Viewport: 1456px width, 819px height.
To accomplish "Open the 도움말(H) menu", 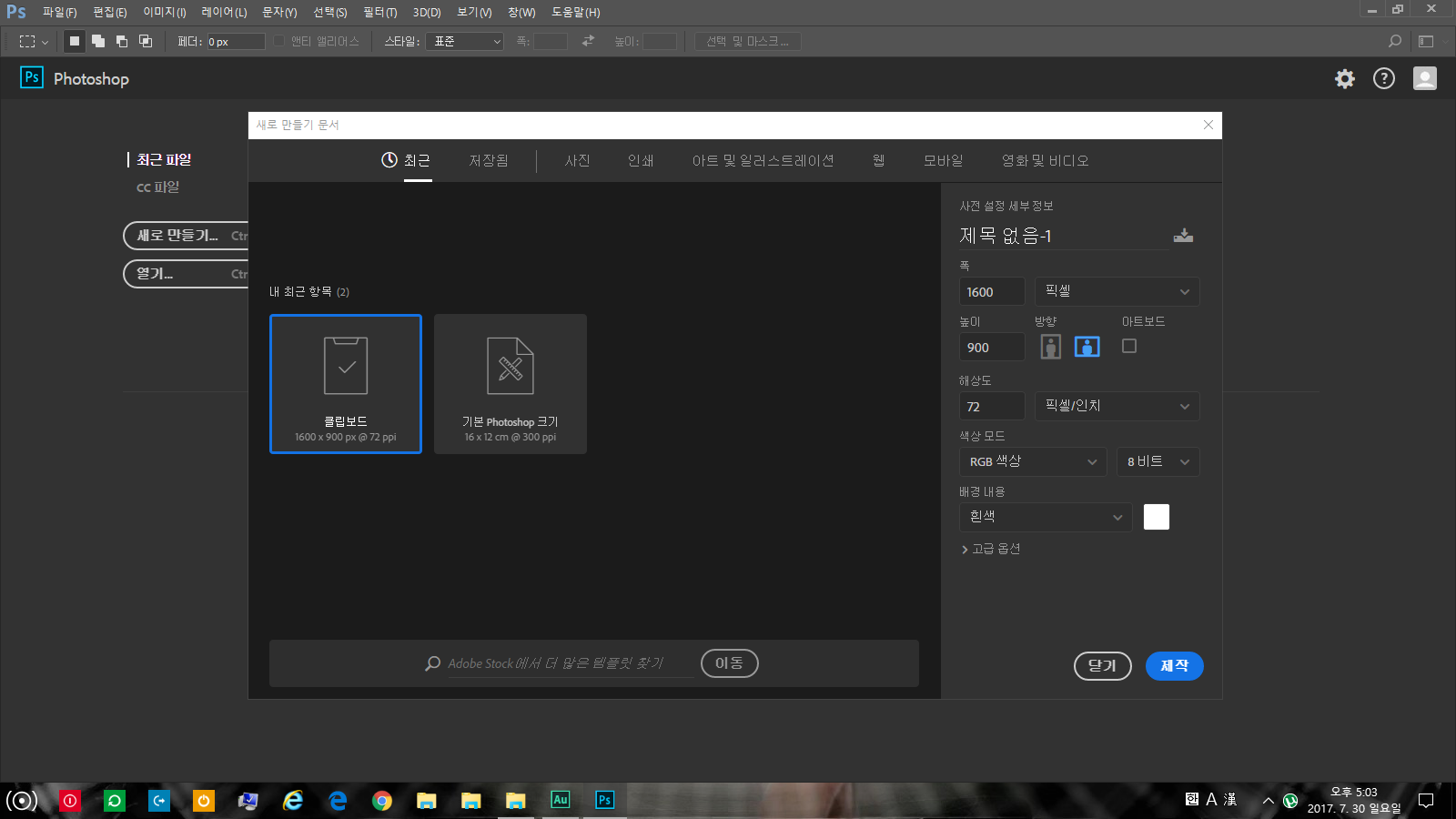I will [575, 12].
